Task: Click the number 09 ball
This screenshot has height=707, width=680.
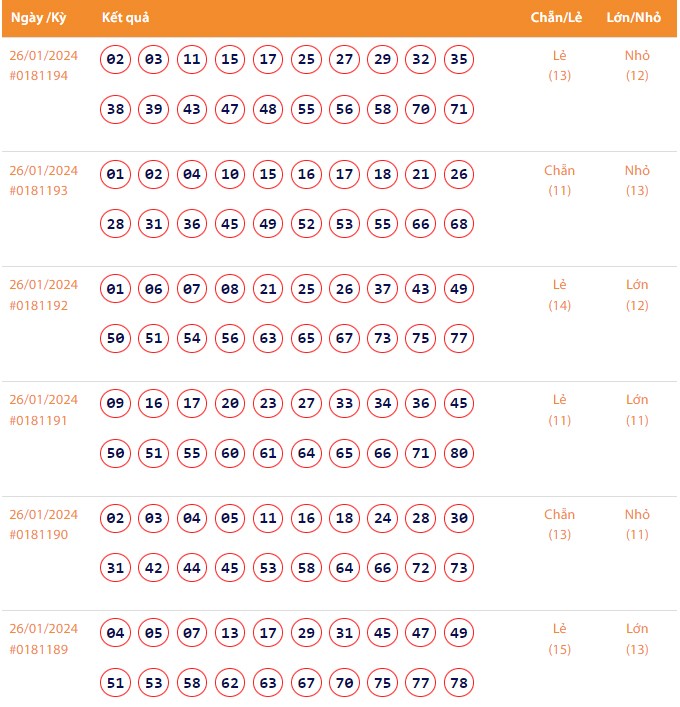Action: point(116,404)
